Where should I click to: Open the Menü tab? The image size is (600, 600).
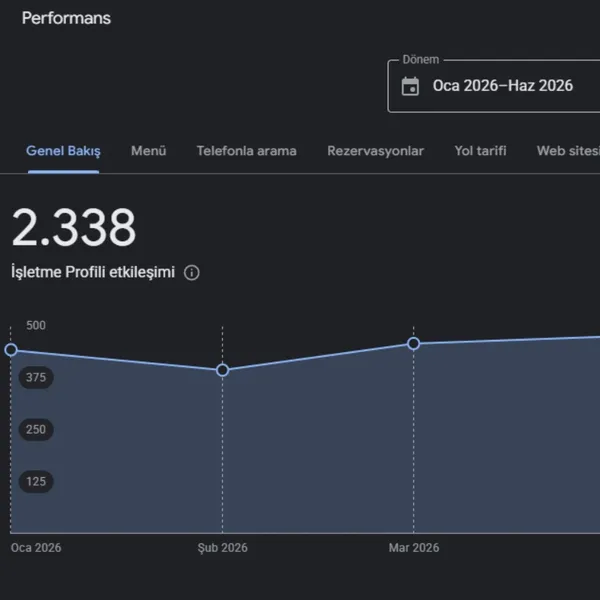click(x=148, y=151)
